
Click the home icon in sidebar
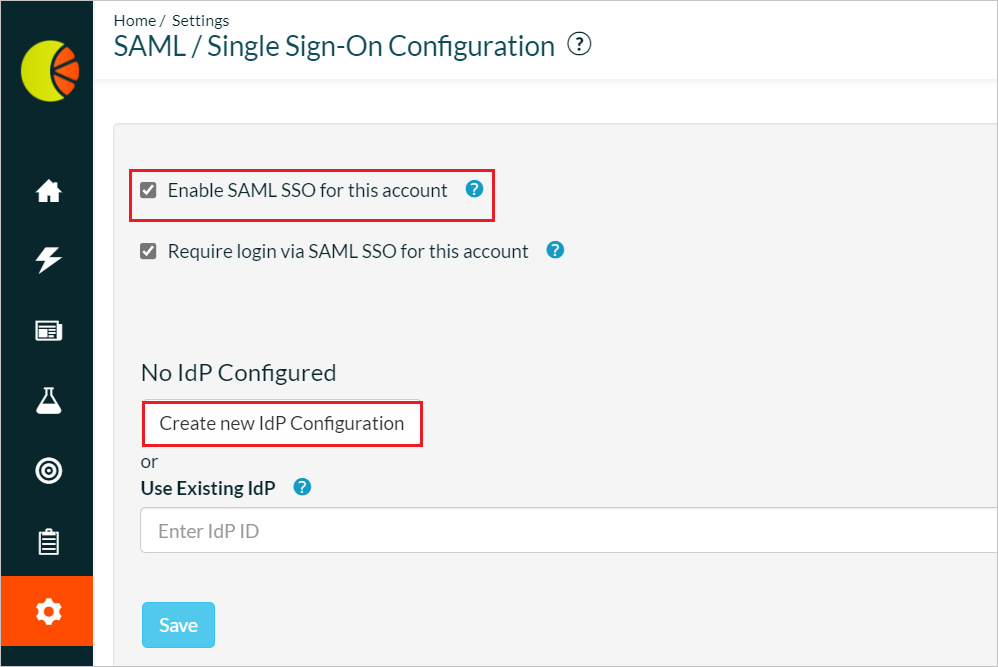click(47, 190)
